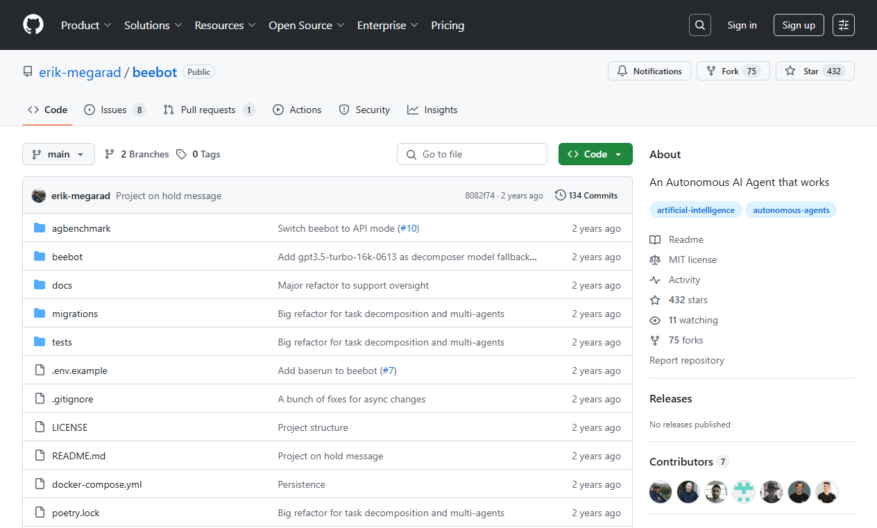Click the LICENSE file icon

[39, 427]
